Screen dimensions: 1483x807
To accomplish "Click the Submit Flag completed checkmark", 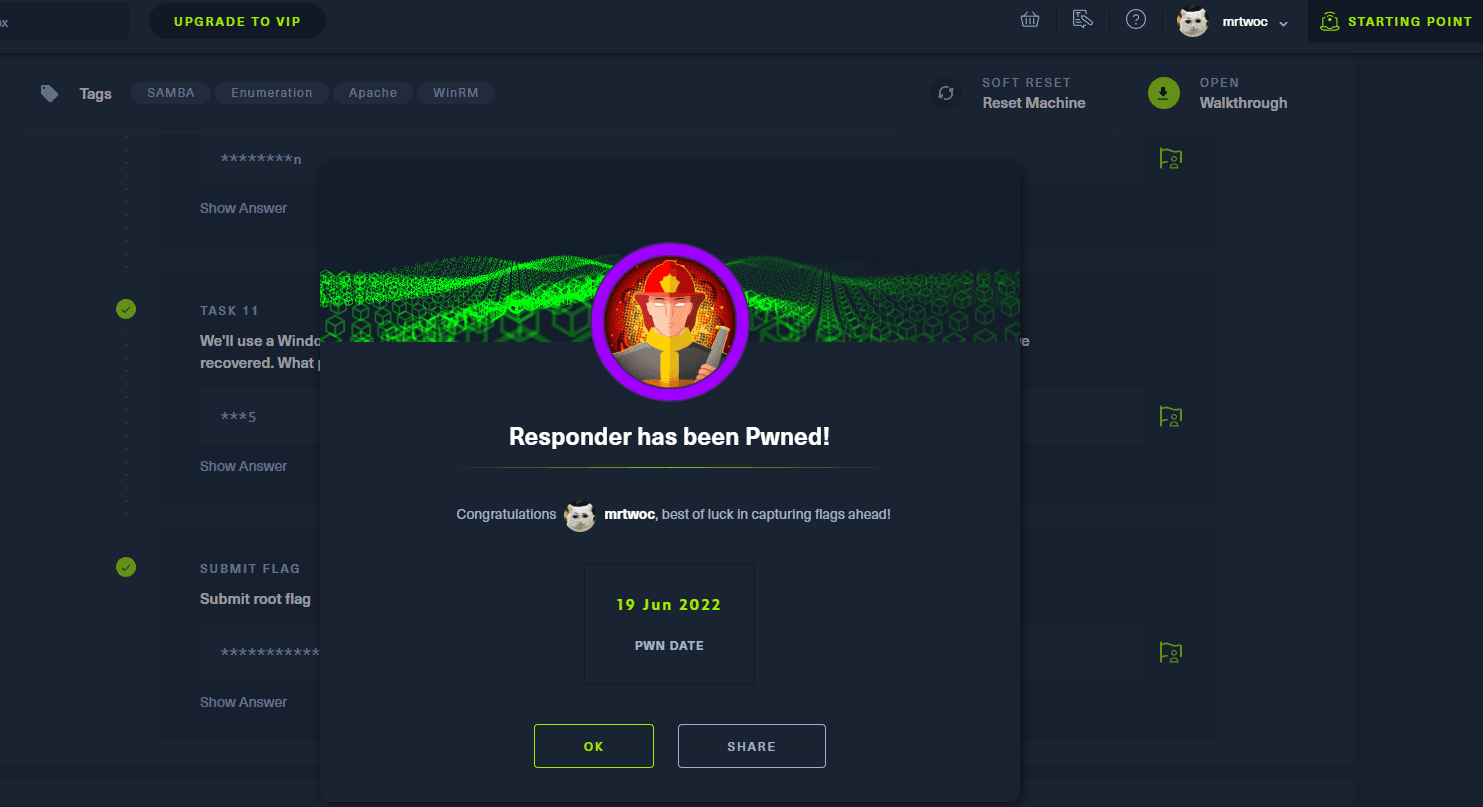I will [x=125, y=567].
